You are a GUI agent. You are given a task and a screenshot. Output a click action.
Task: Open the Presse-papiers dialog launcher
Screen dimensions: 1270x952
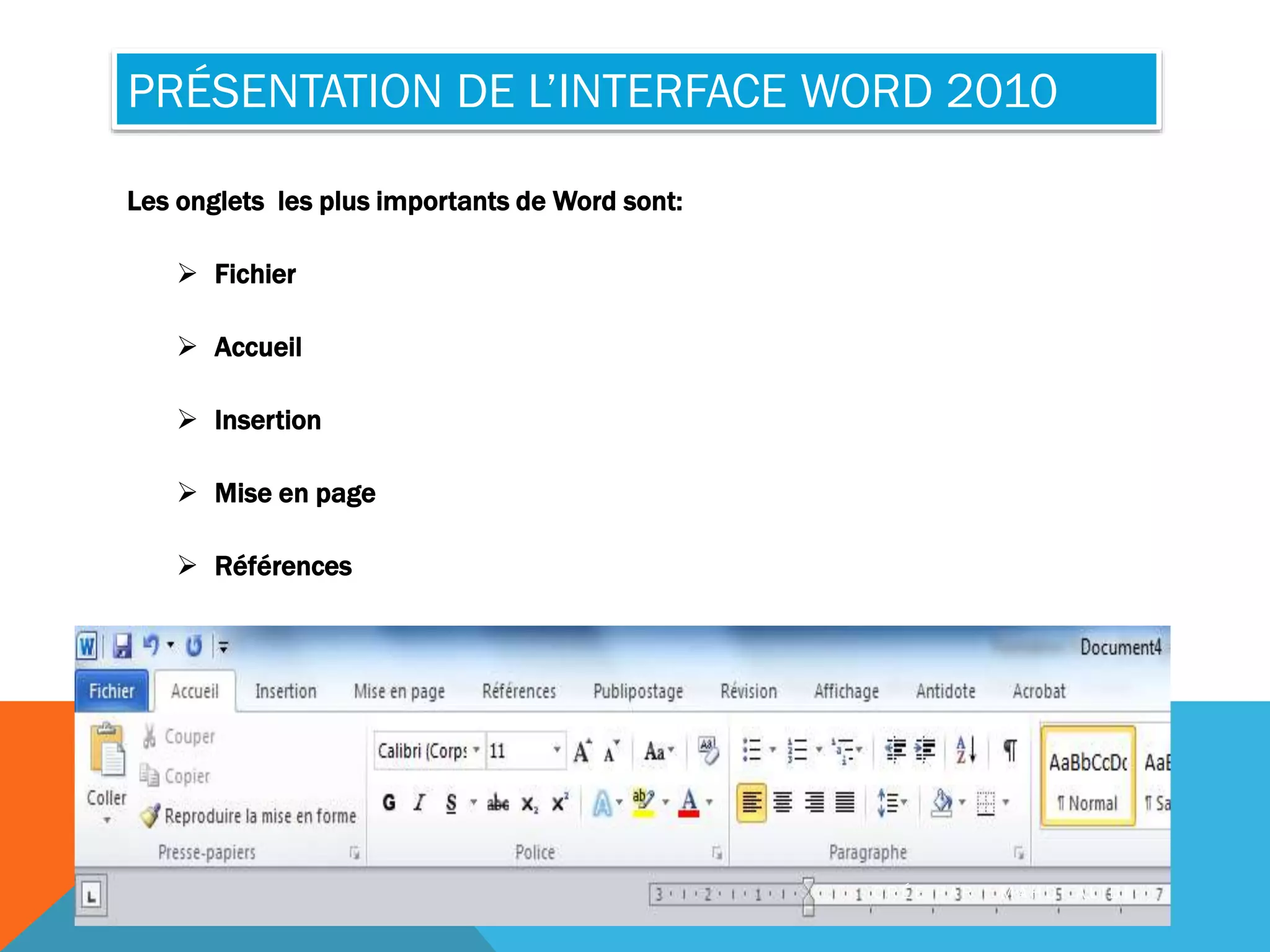(354, 853)
